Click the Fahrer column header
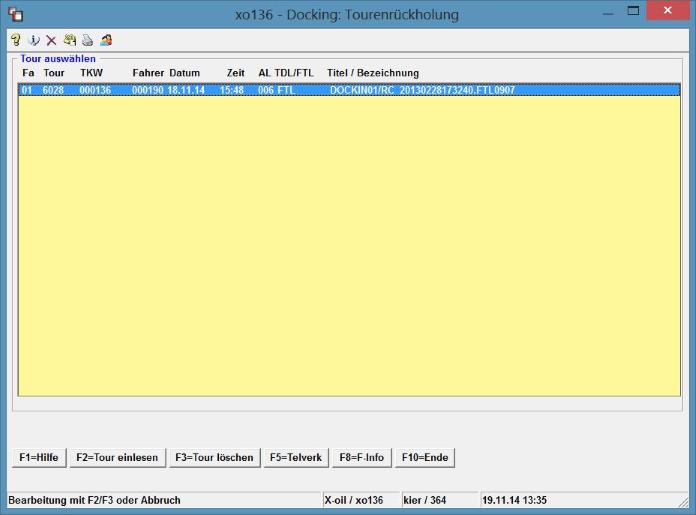Screen dimensions: 696x515 (148, 73)
